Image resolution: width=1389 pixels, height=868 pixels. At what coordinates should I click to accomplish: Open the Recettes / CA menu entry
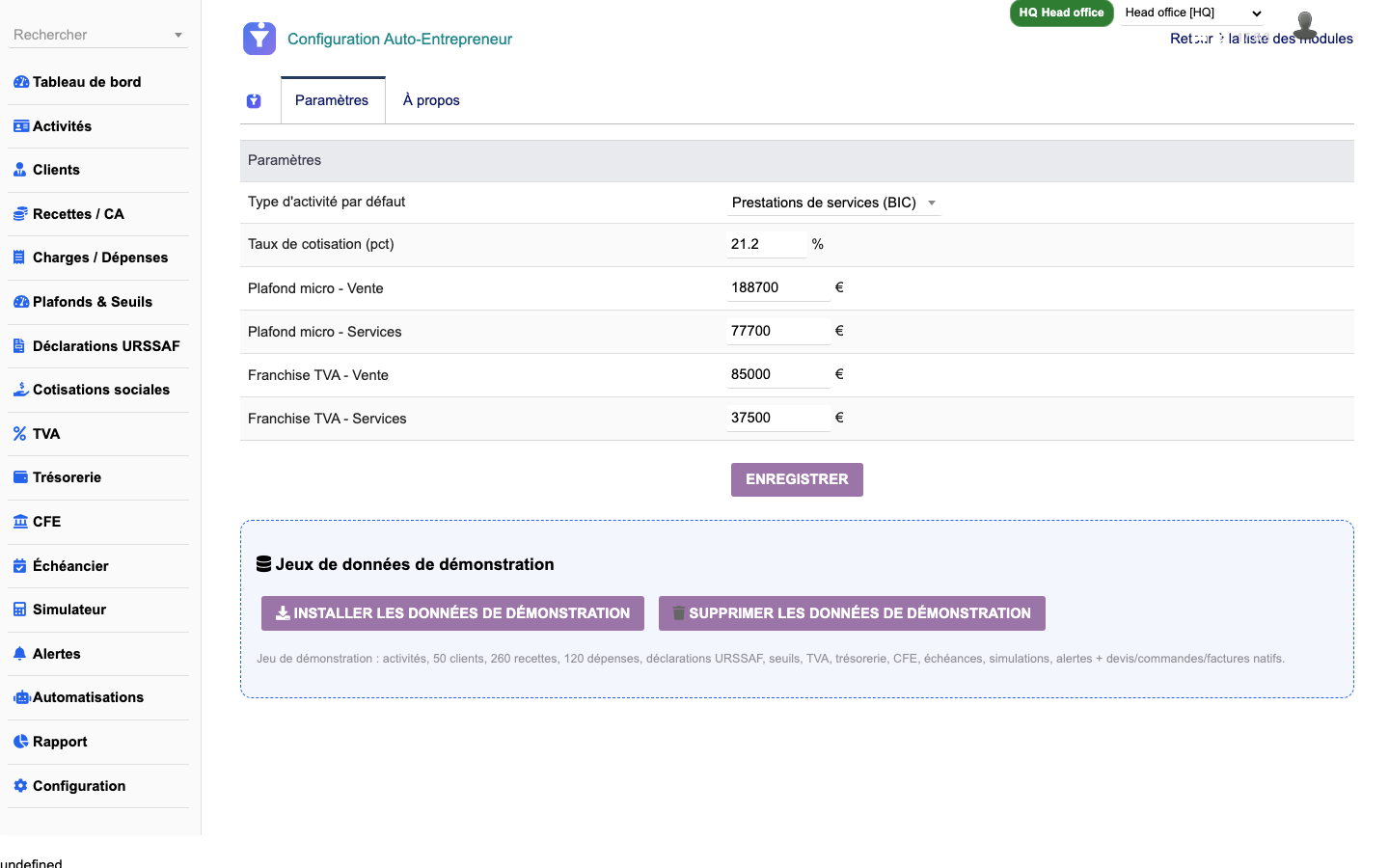pyautogui.click(x=78, y=214)
